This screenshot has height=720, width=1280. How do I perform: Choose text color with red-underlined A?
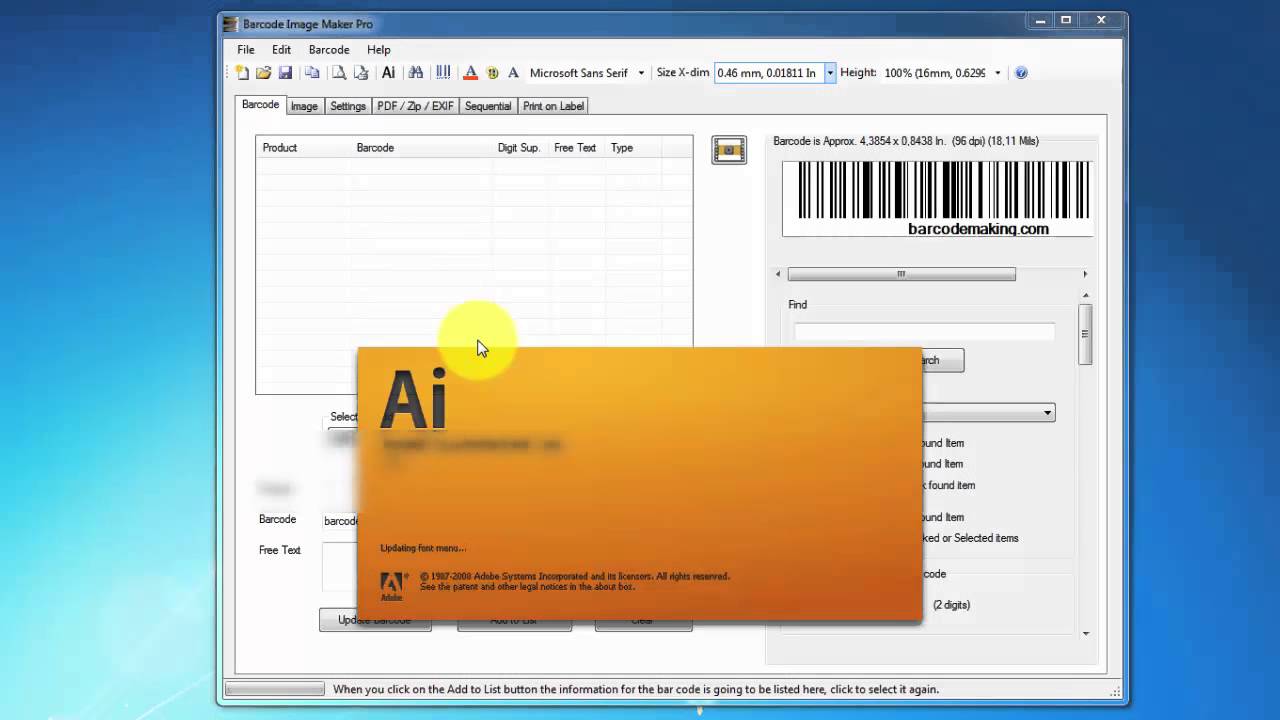pyautogui.click(x=470, y=72)
